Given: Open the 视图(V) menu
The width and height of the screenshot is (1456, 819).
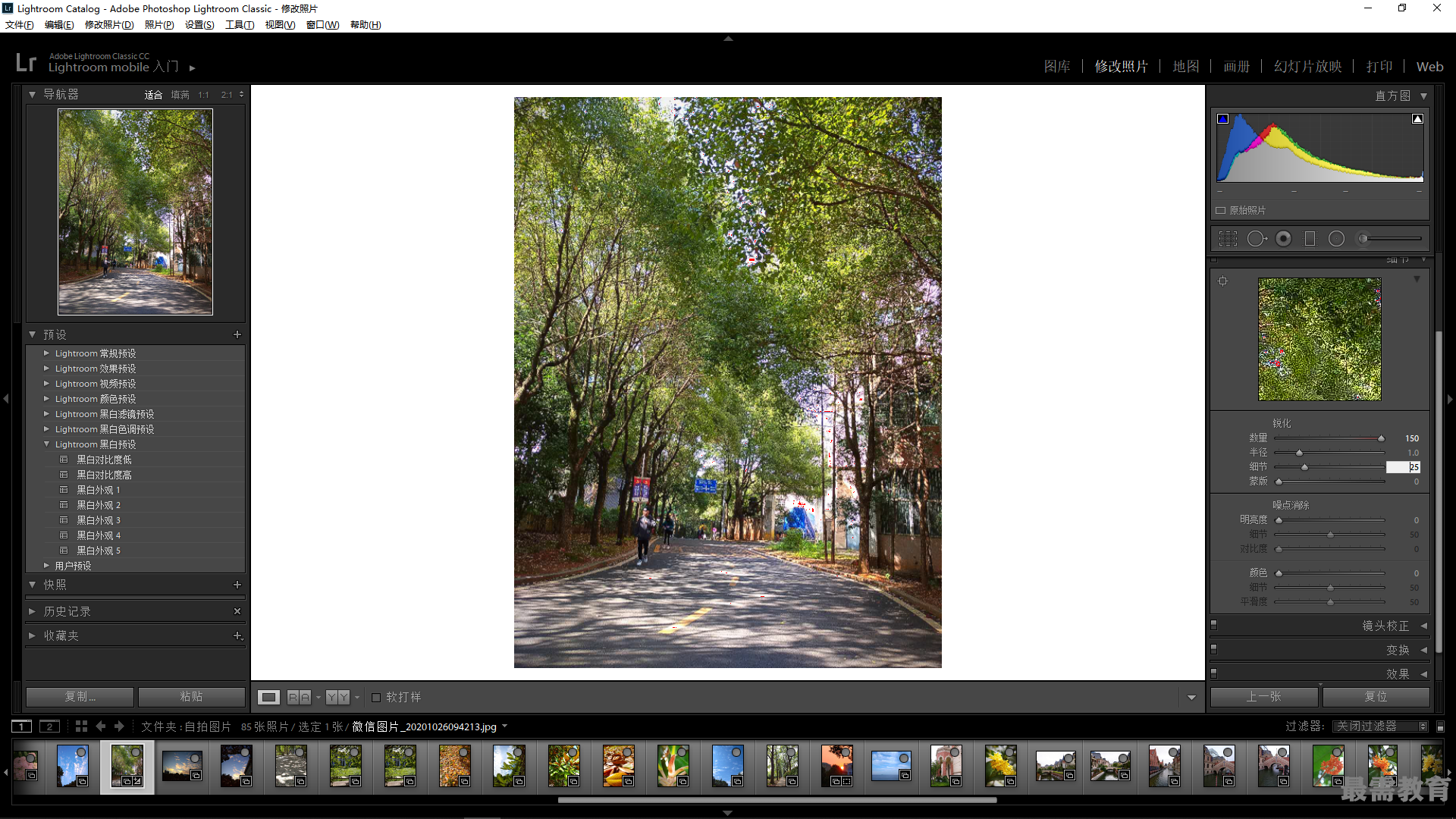Looking at the screenshot, I should [x=280, y=25].
